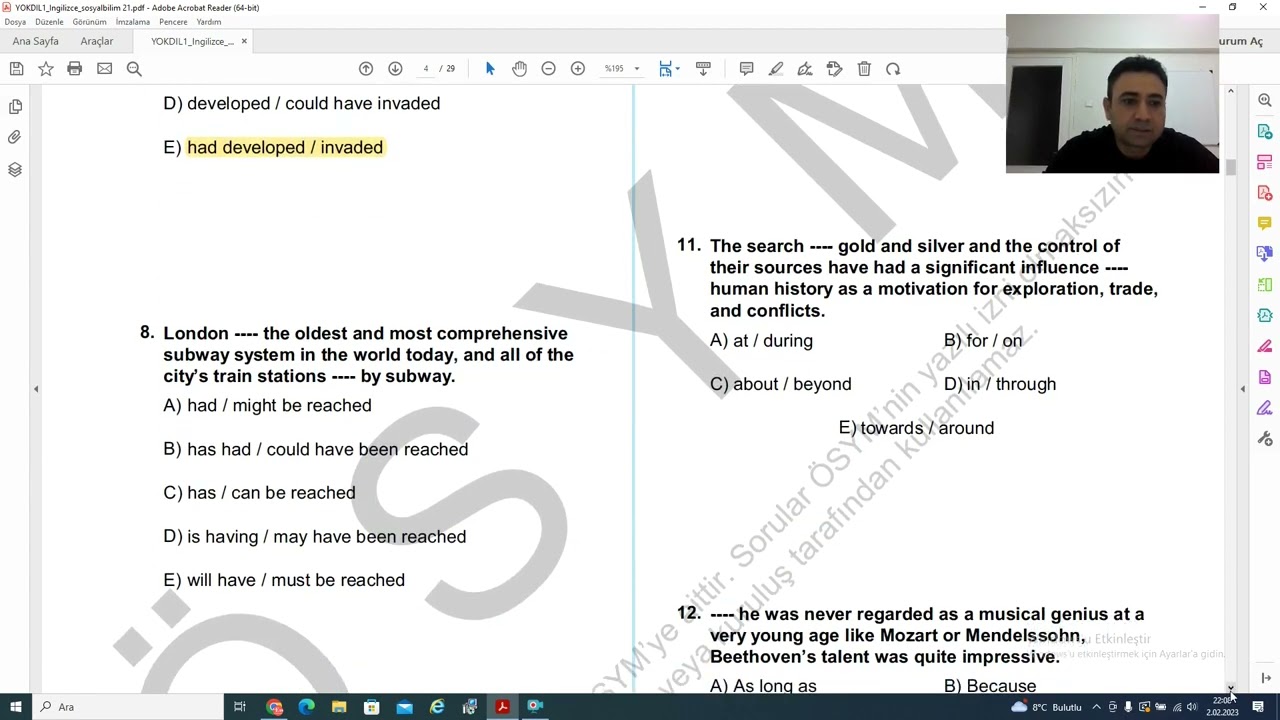Select the YOKDIL1_Ingilizce document tab
1280x720 pixels.
click(193, 41)
